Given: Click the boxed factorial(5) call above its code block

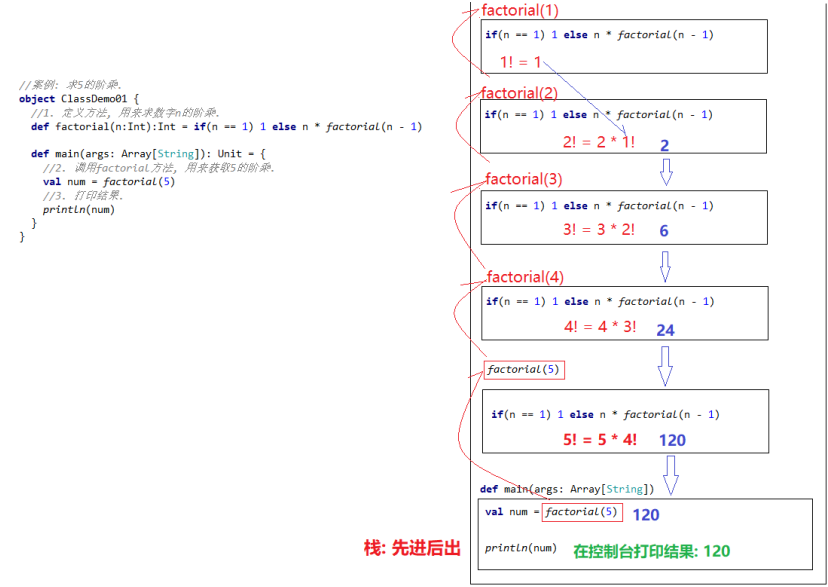Looking at the screenshot, I should coord(524,369).
